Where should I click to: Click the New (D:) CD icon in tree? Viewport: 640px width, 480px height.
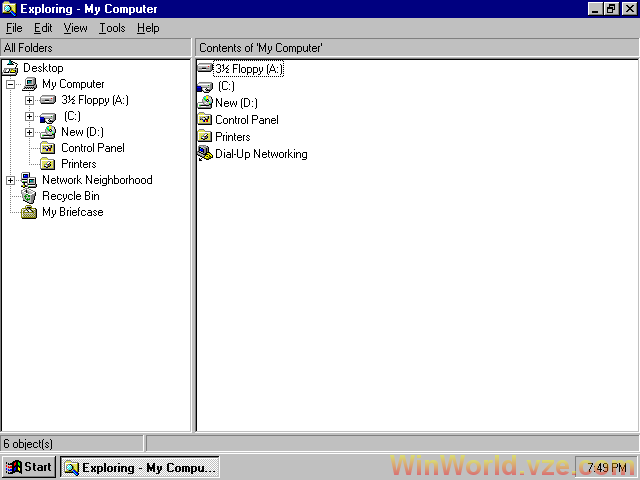click(48, 132)
